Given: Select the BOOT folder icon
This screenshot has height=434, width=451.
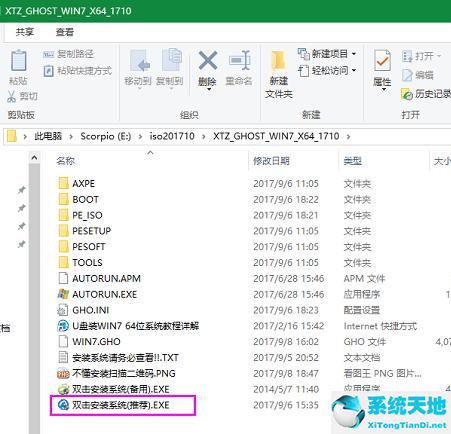Looking at the screenshot, I should (63, 199).
